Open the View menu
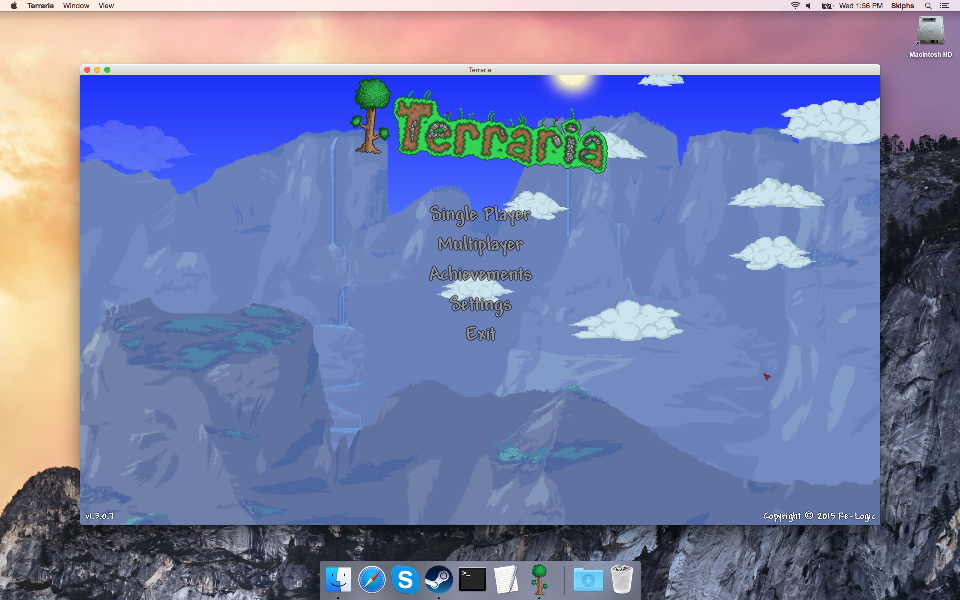The width and height of the screenshot is (960, 600). point(107,6)
